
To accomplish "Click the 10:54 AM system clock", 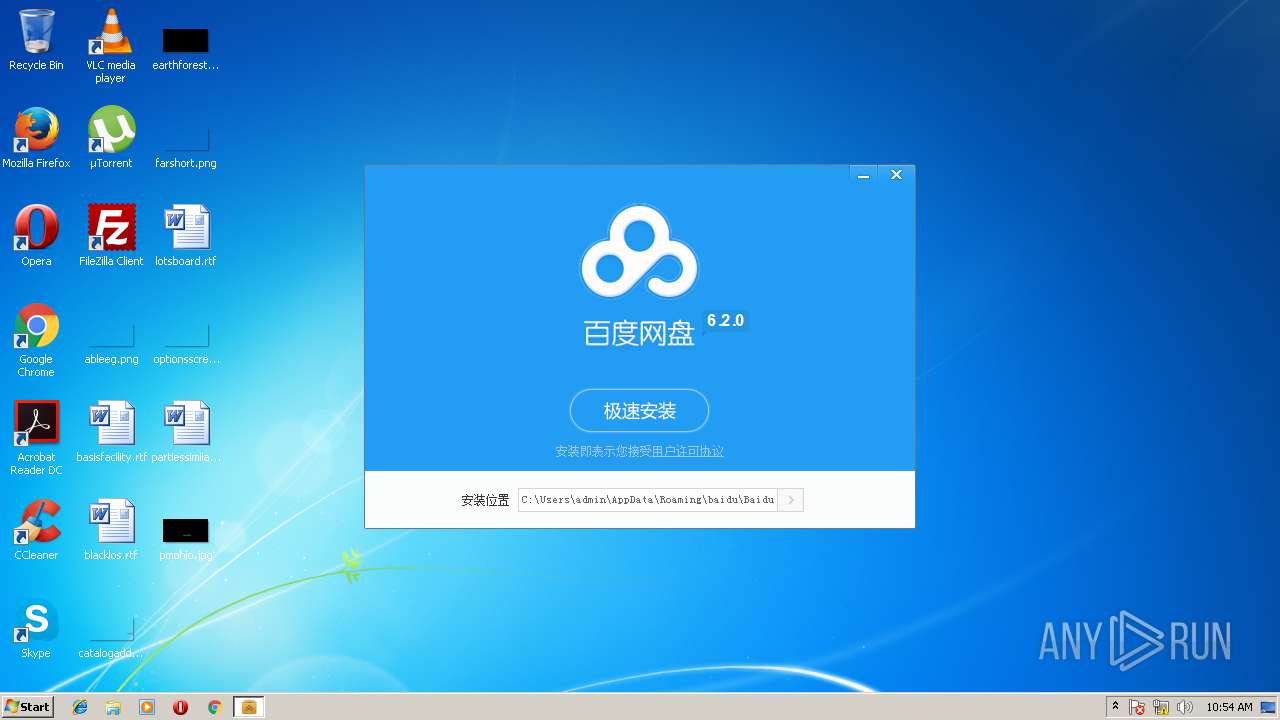I will point(1229,707).
